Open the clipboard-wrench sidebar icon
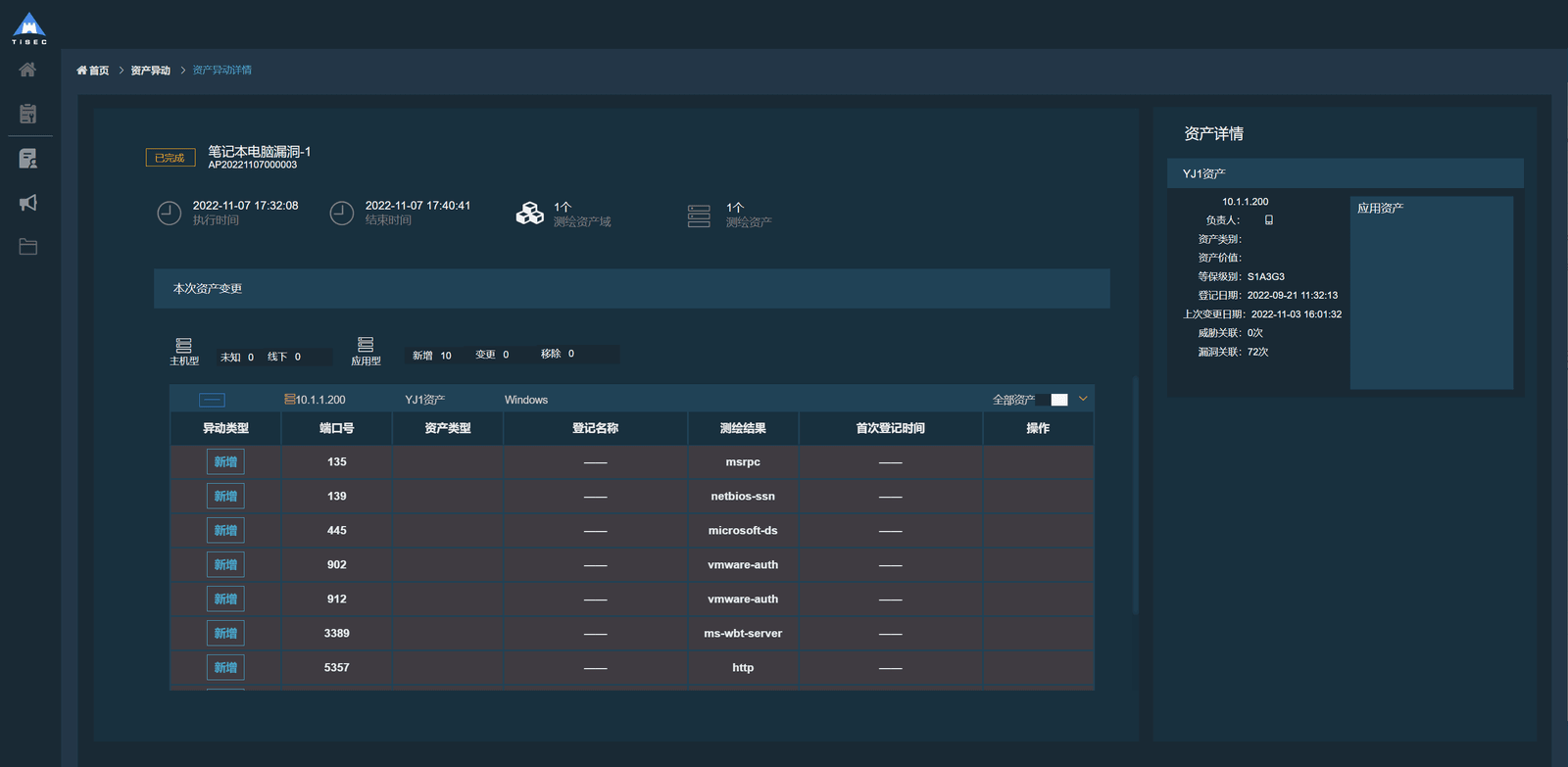The width and height of the screenshot is (1568, 767). [27, 114]
